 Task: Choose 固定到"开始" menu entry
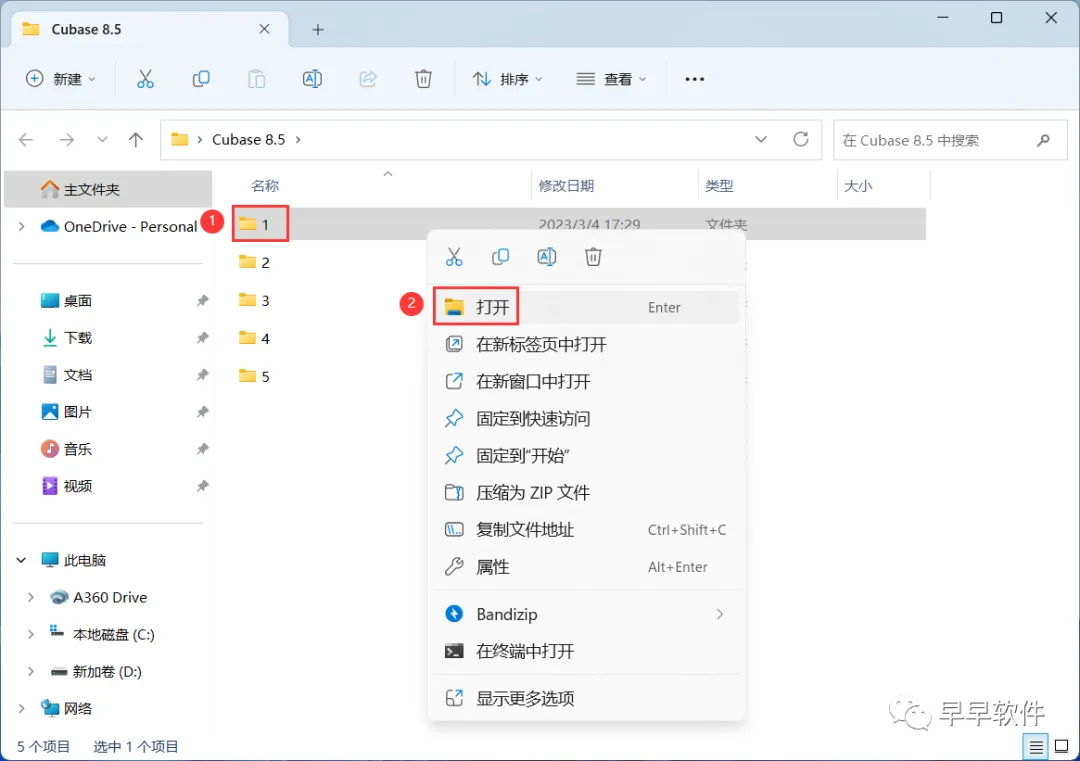click(586, 456)
